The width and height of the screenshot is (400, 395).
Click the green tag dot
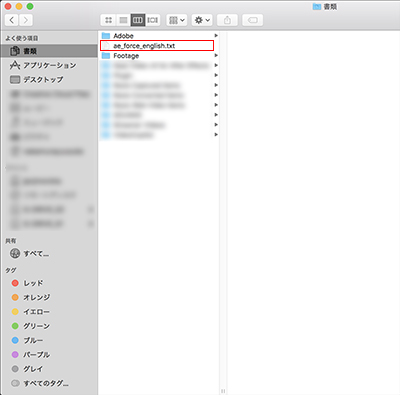(x=15, y=326)
